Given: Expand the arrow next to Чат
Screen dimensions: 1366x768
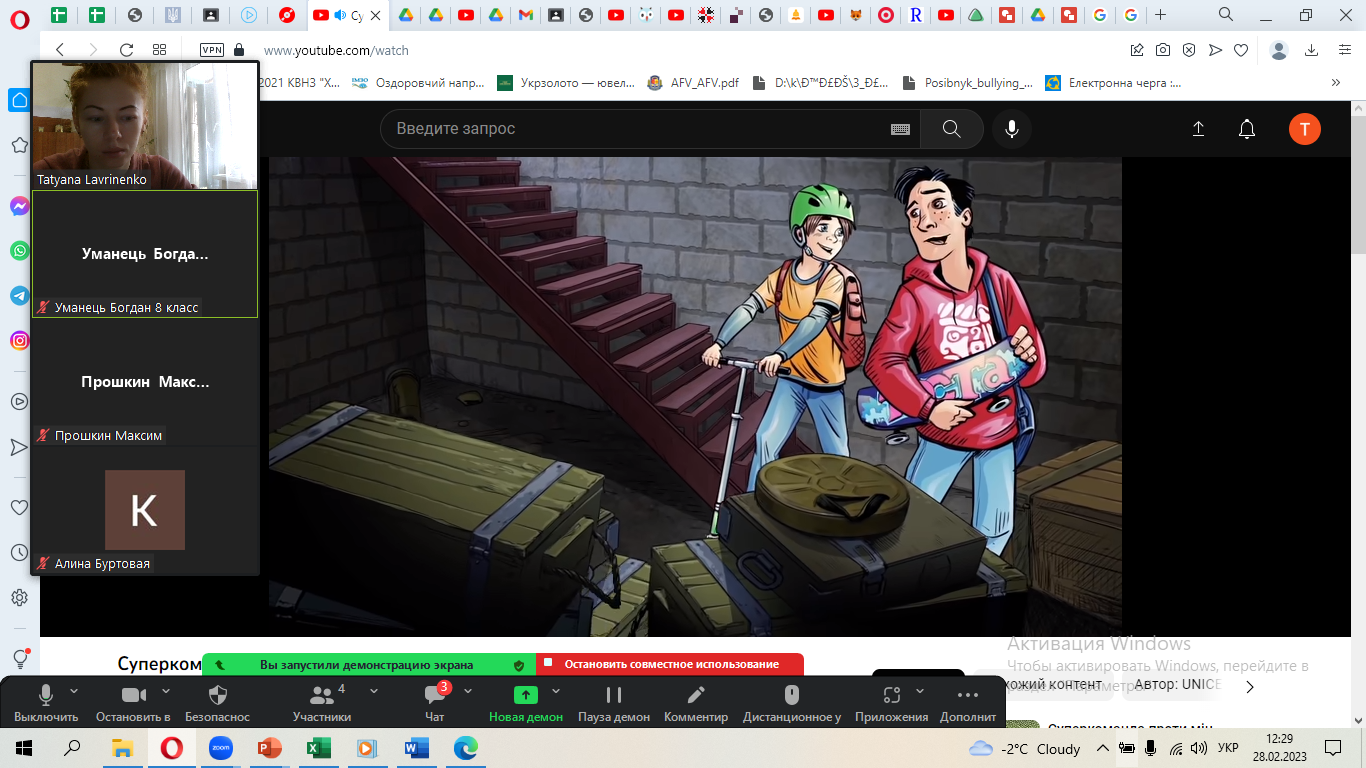Looking at the screenshot, I should pos(468,691).
